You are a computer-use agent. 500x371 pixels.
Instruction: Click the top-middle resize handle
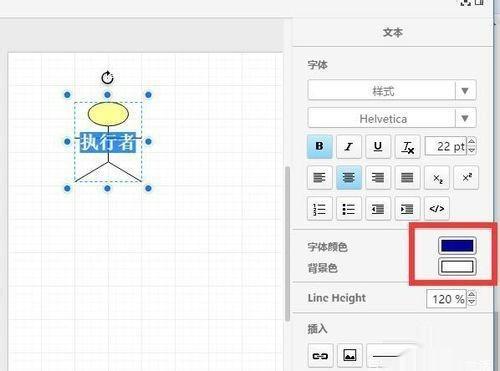point(107,95)
